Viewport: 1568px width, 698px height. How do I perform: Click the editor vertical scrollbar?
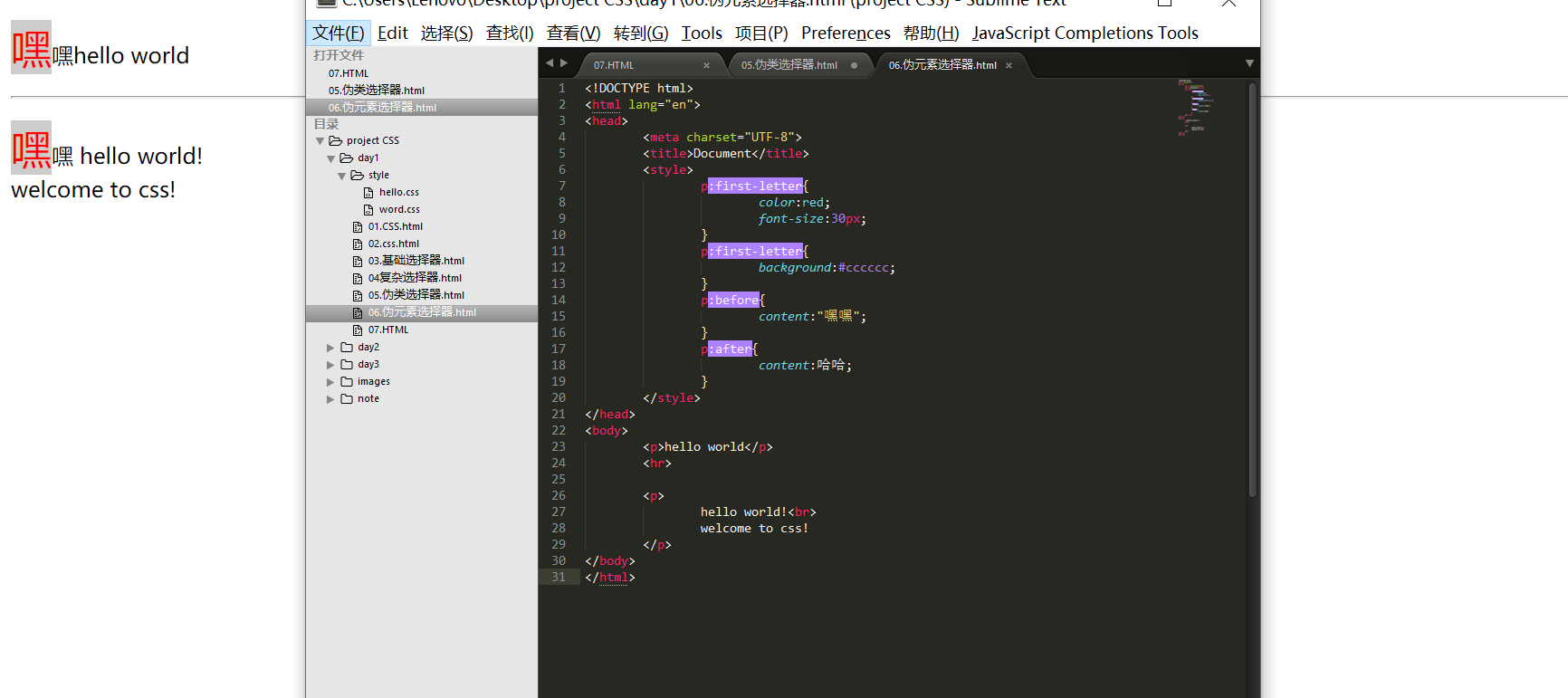(x=1253, y=290)
